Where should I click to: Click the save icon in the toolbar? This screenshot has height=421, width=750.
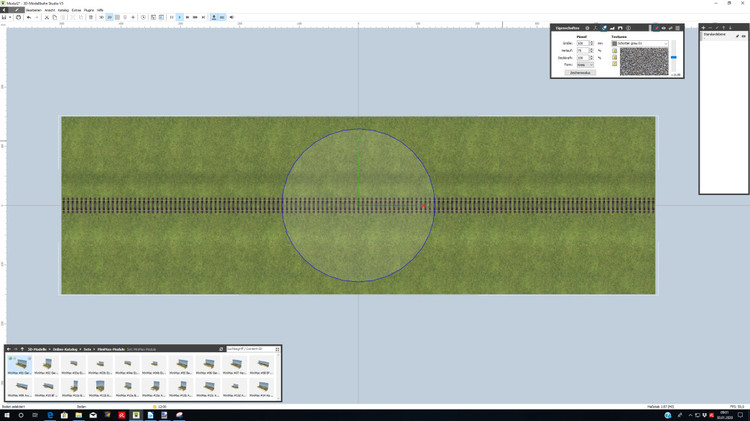[5, 17]
